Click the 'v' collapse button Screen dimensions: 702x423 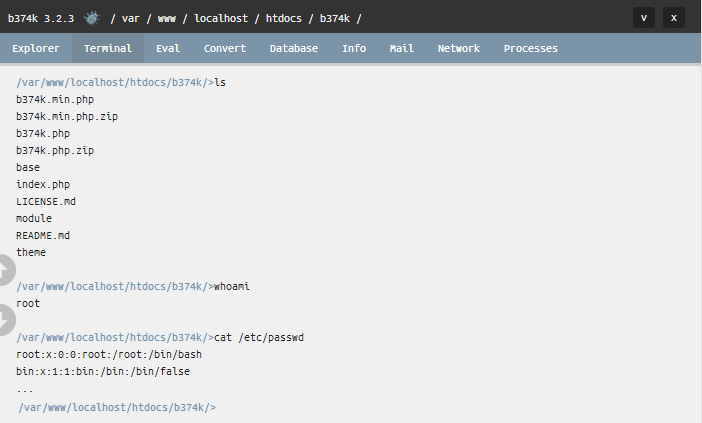644,18
